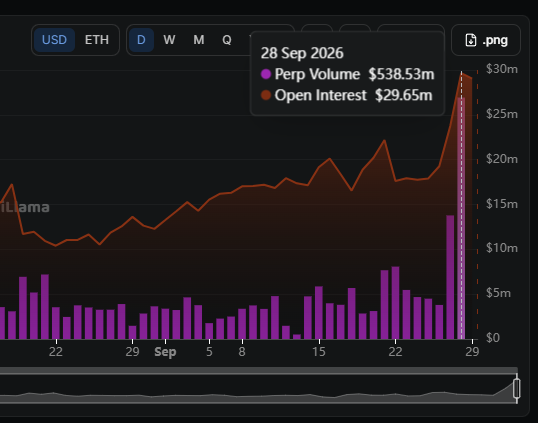Select the quarterly Q interval
This screenshot has width=538, height=423.
click(226, 40)
